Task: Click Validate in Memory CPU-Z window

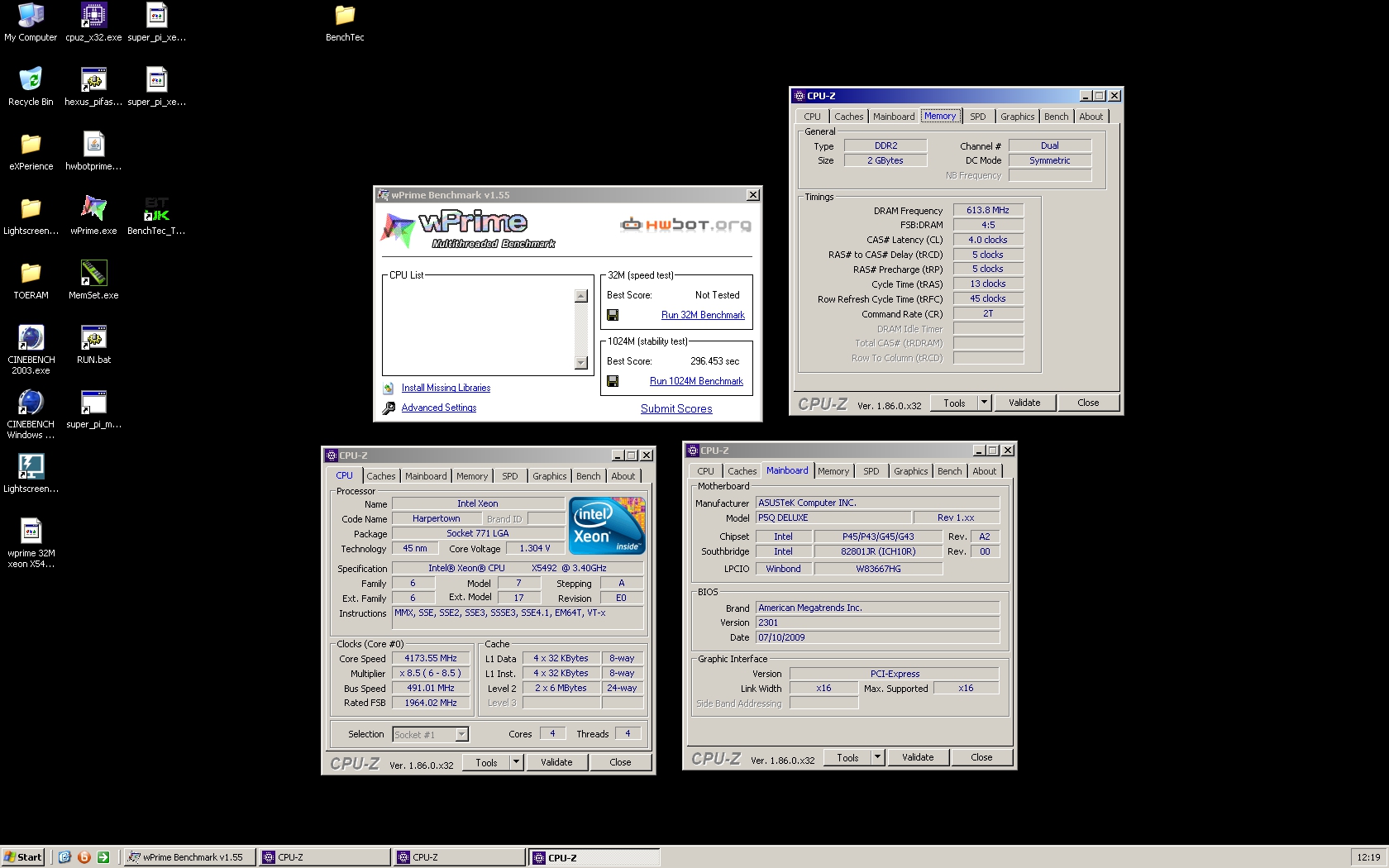Action: [1024, 403]
